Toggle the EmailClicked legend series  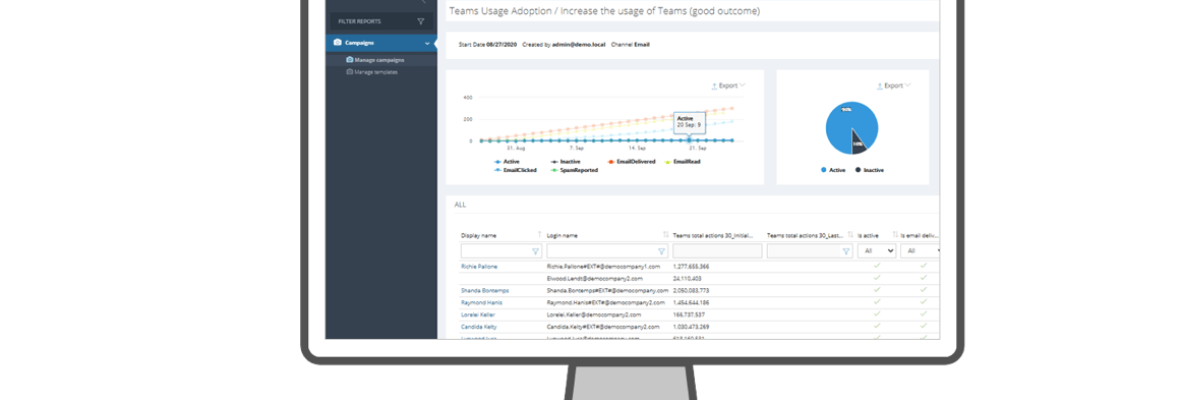(x=515, y=171)
